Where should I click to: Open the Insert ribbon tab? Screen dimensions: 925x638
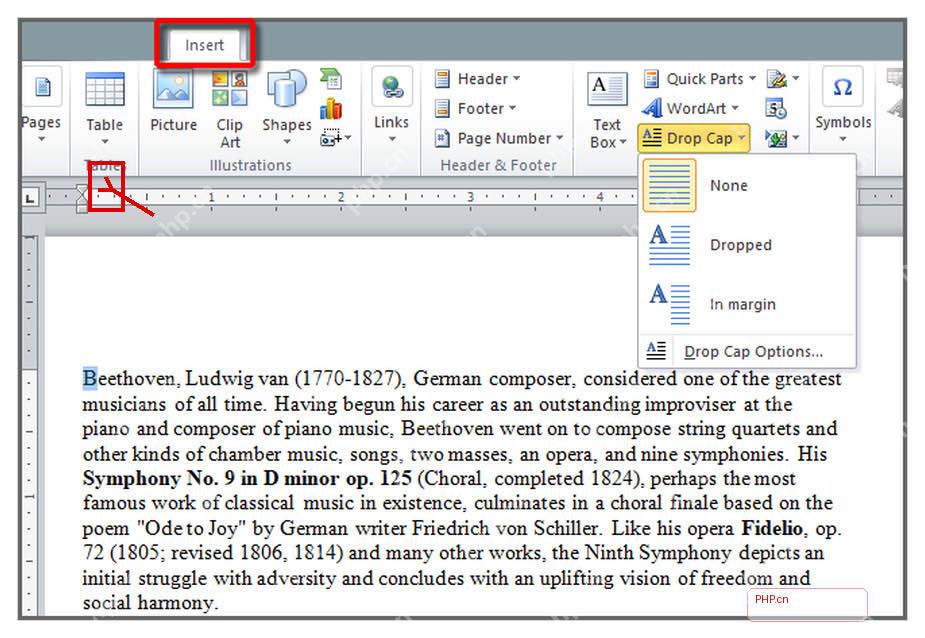coord(204,45)
